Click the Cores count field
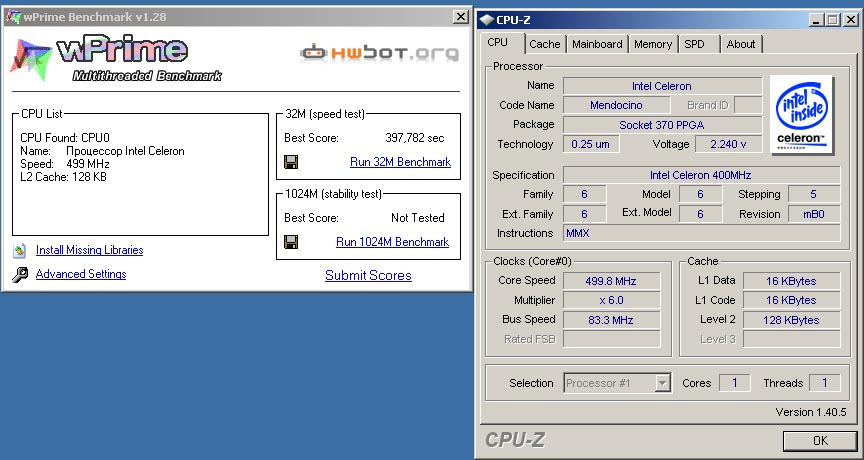 735,383
